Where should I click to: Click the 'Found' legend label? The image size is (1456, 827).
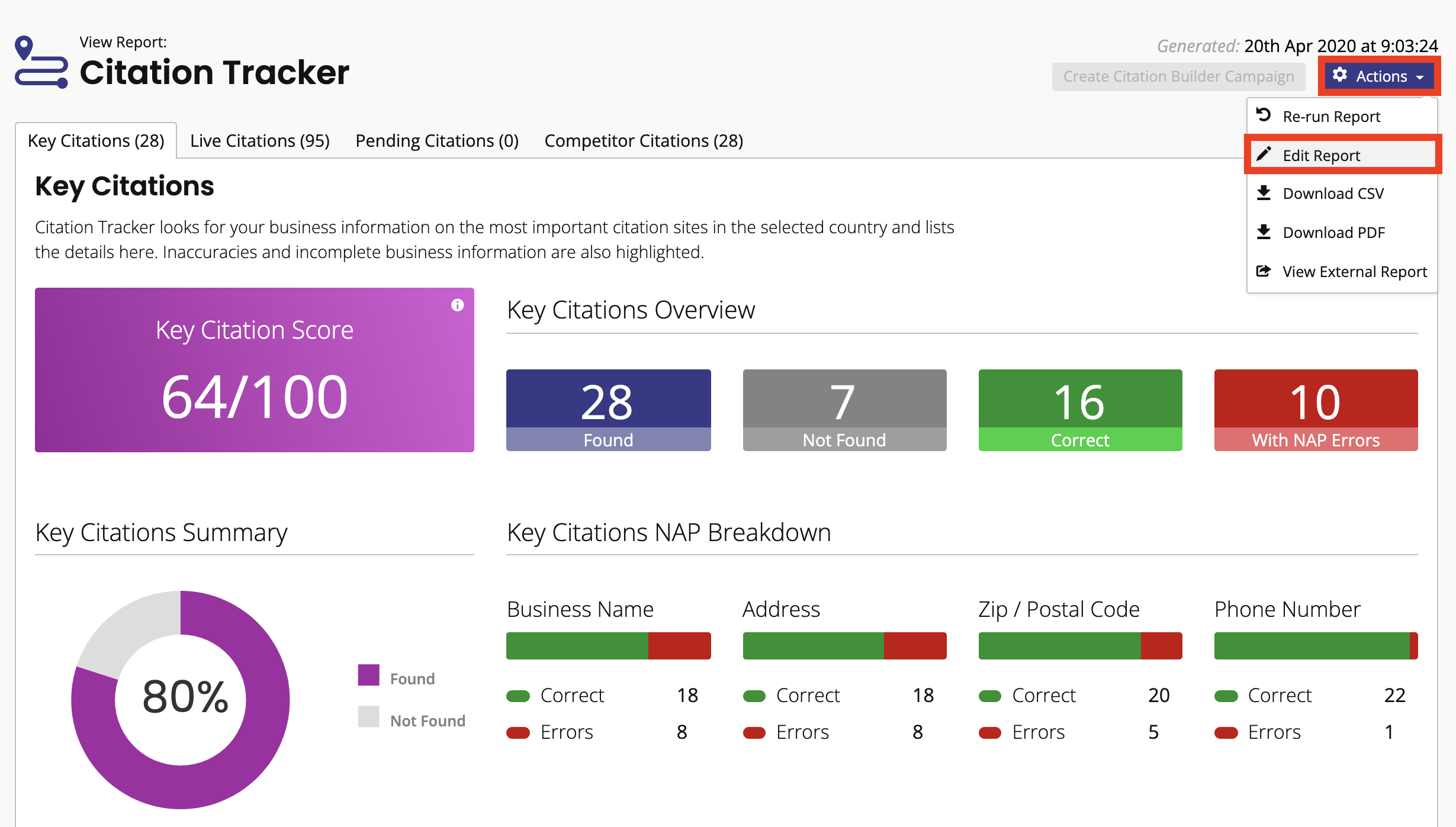412,679
